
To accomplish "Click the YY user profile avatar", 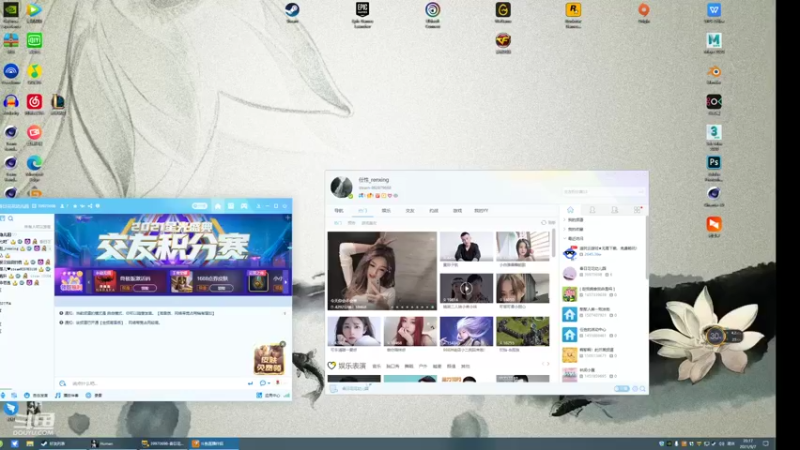I will pyautogui.click(x=341, y=187).
